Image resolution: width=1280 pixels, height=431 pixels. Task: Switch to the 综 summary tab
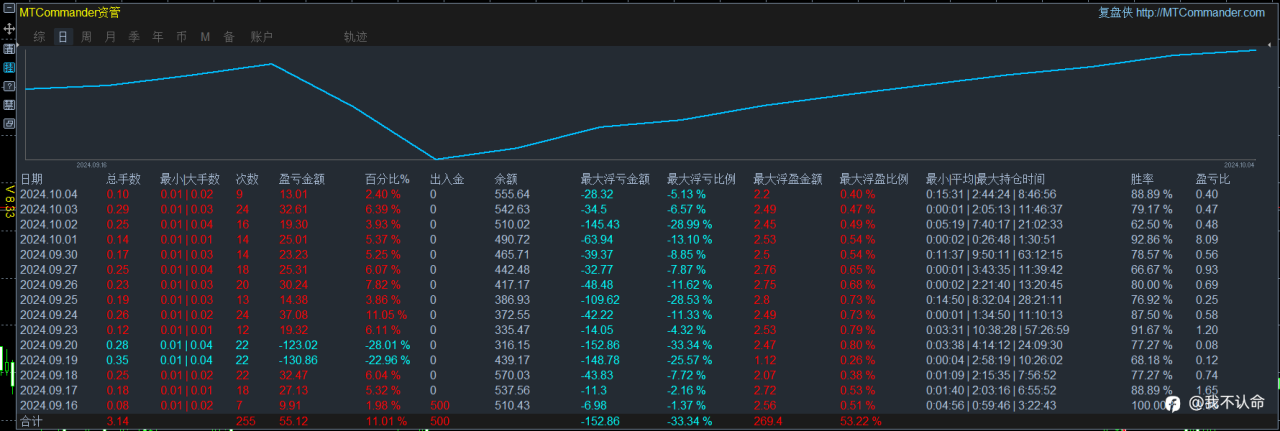pos(39,37)
